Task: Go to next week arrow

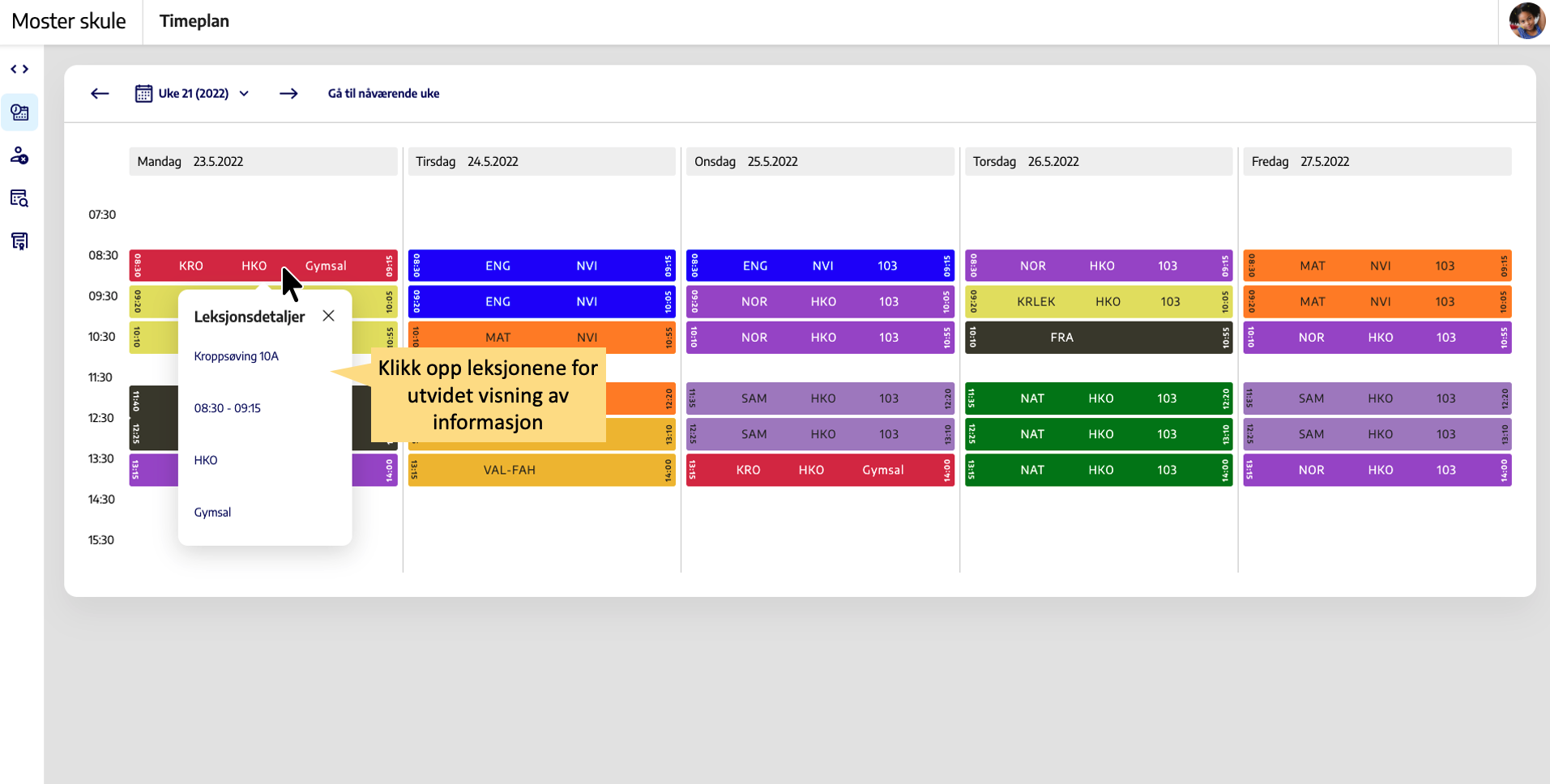Action: 288,94
